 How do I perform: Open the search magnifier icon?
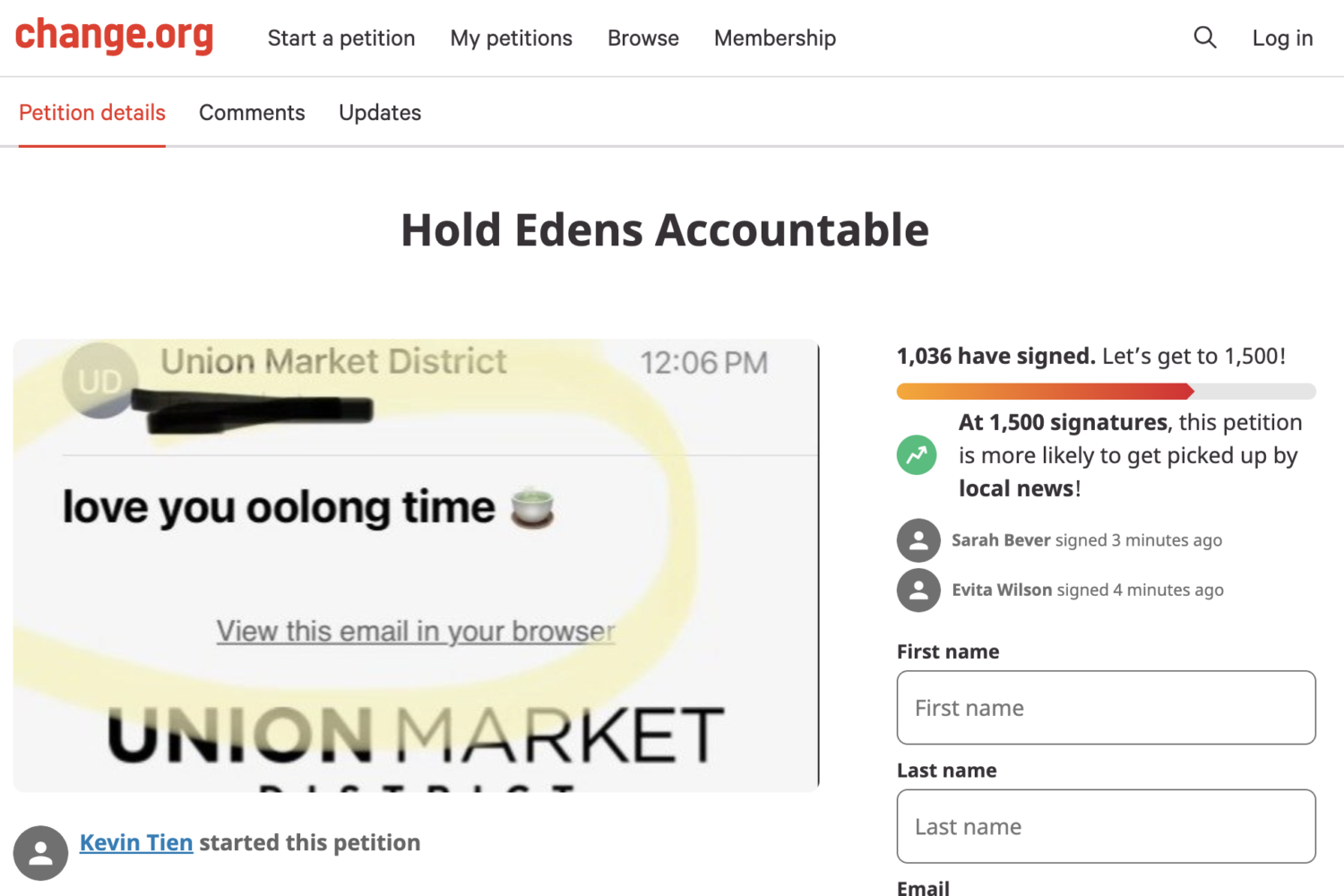pyautogui.click(x=1205, y=38)
